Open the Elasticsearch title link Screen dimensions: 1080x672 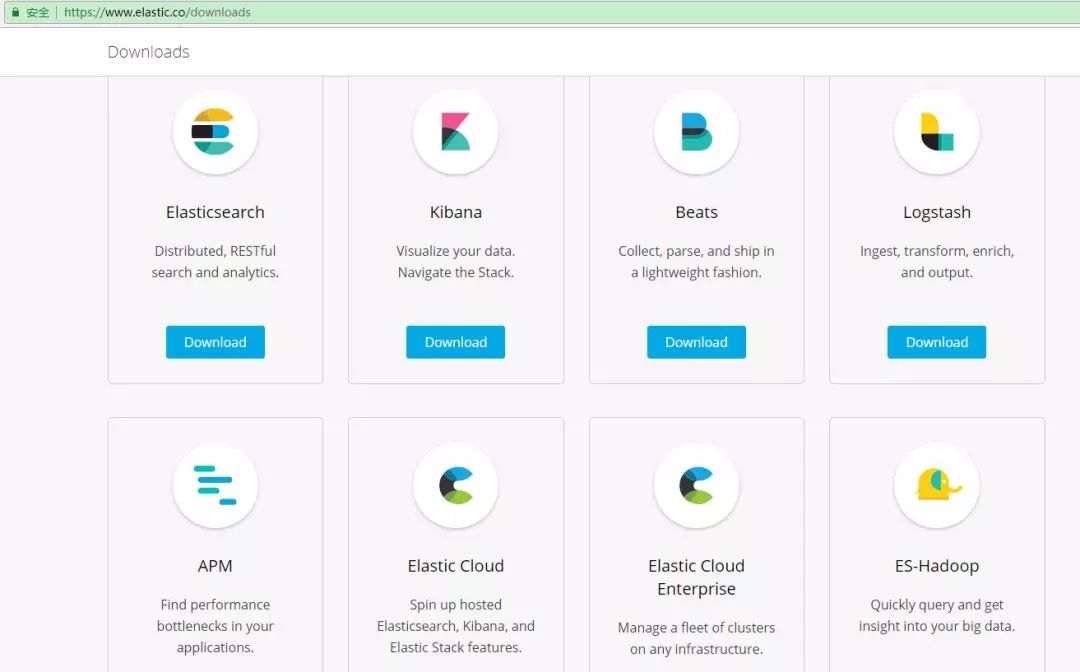point(215,212)
